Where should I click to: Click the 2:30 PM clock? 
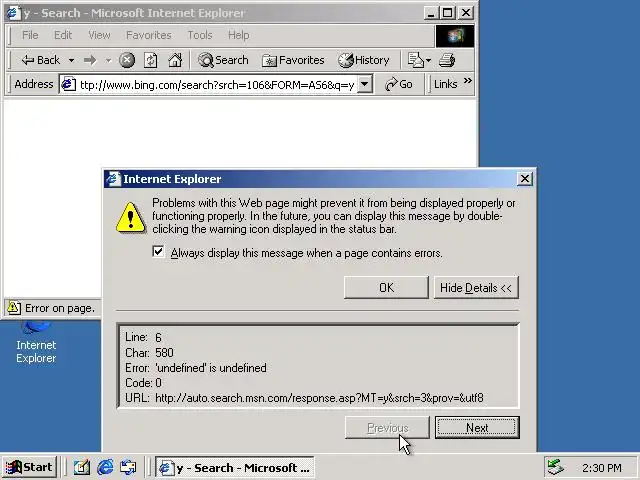602,468
